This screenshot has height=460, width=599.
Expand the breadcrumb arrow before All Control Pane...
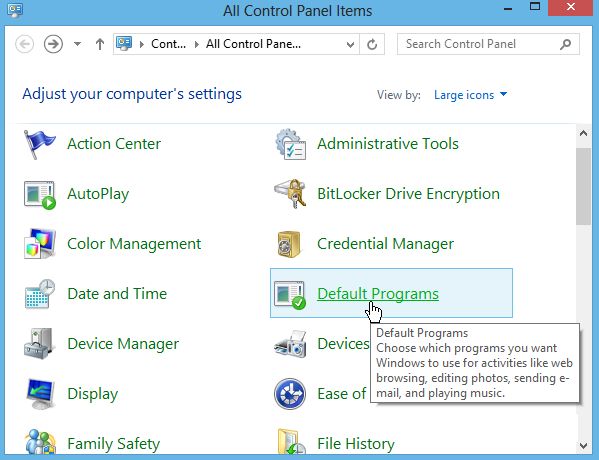(196, 44)
